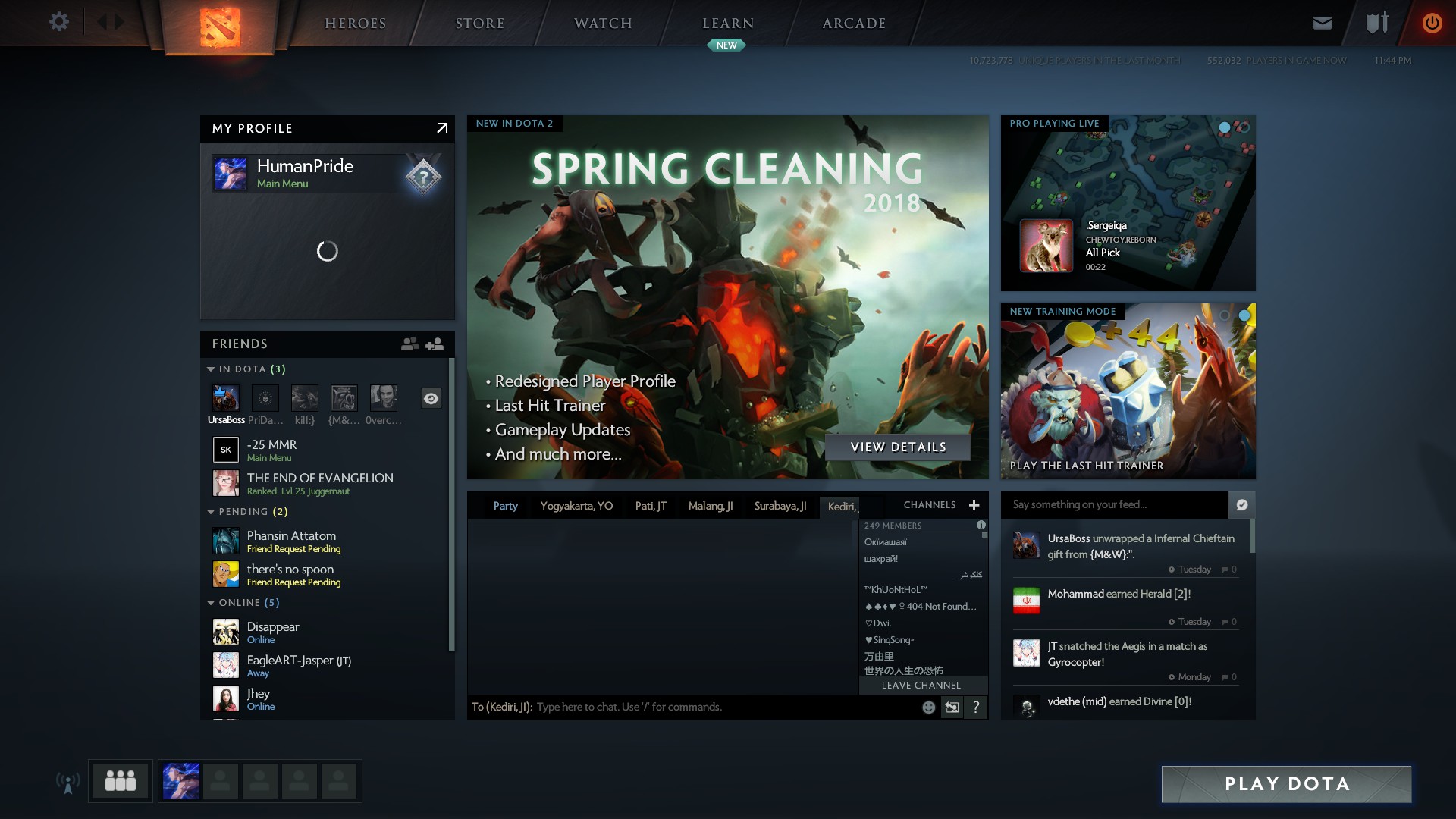Open the mail inbox envelope icon
Viewport: 1456px width, 819px height.
(1323, 23)
